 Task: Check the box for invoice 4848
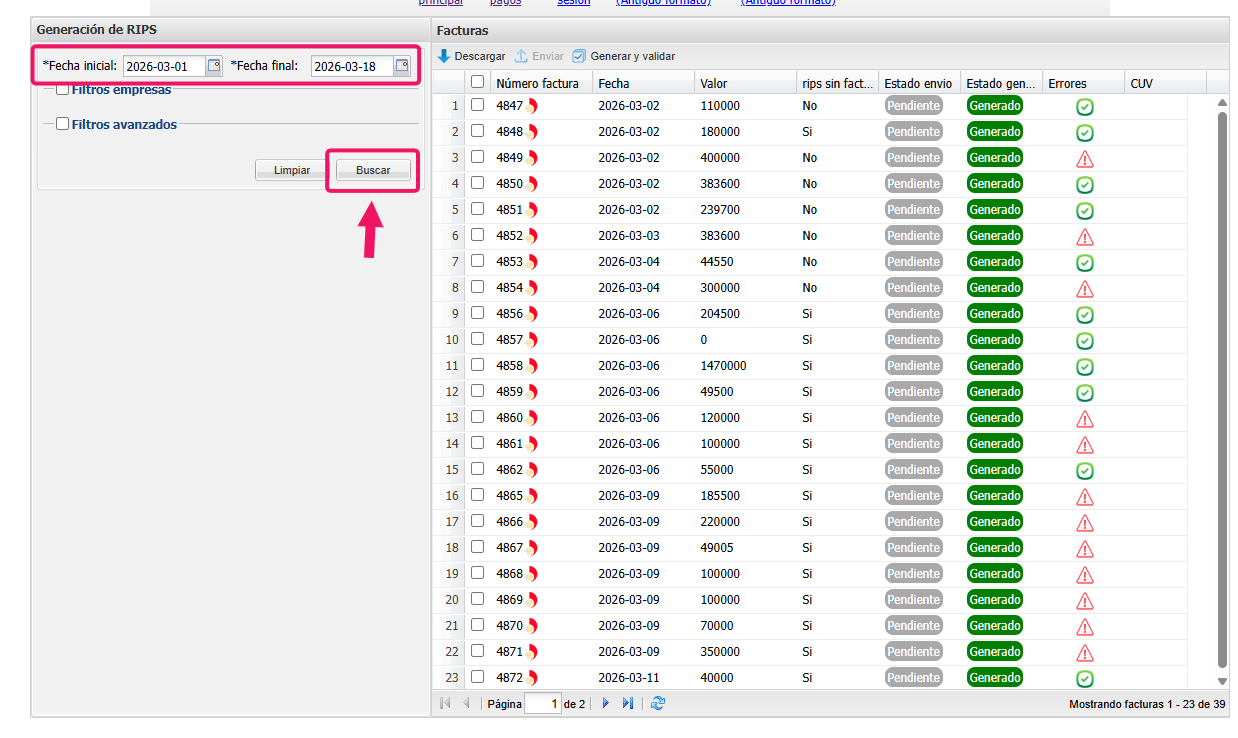pos(478,132)
